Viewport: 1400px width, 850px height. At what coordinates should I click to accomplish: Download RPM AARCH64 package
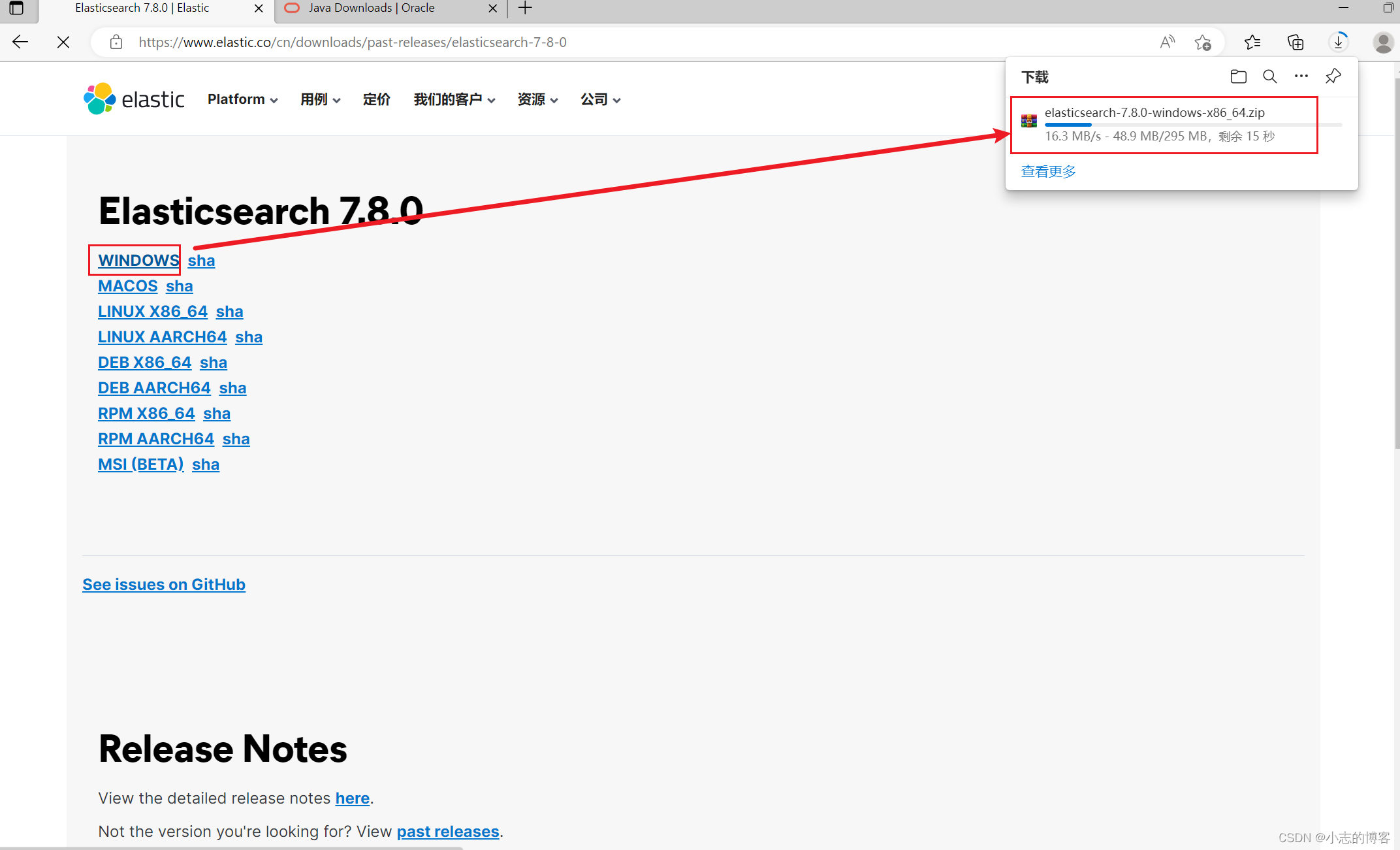[x=156, y=438]
